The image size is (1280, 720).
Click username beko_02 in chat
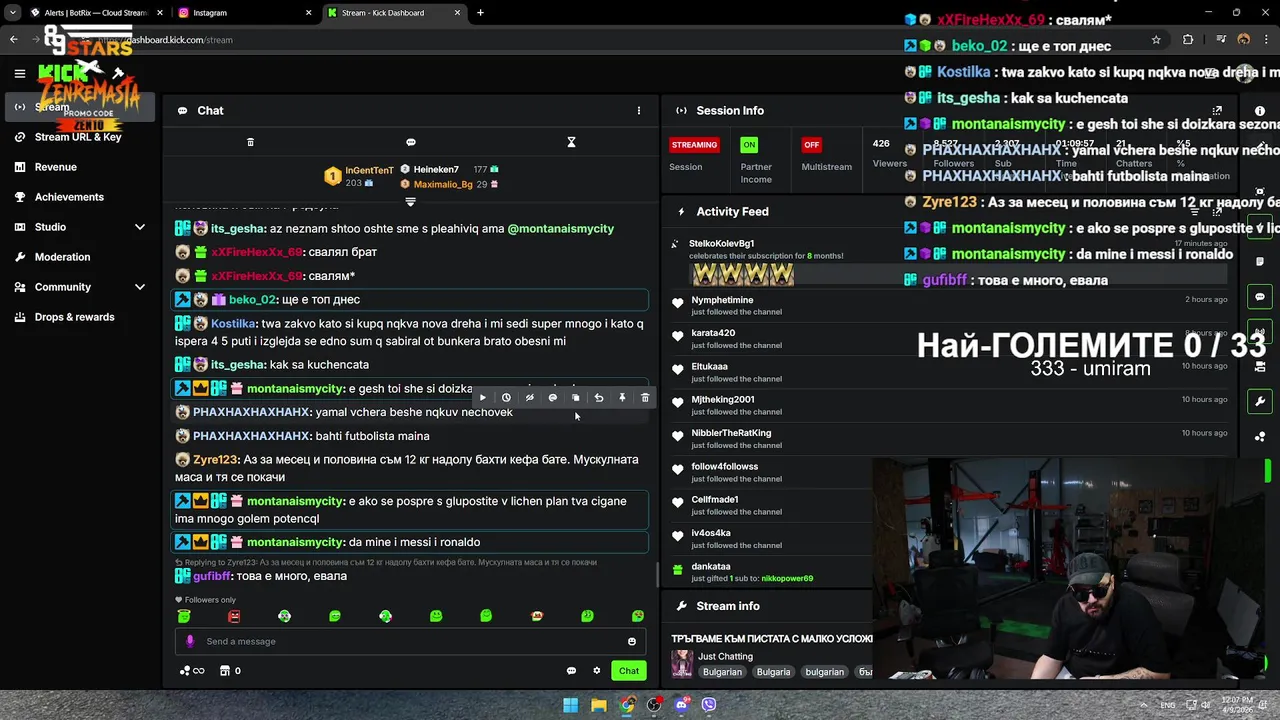[x=252, y=300]
